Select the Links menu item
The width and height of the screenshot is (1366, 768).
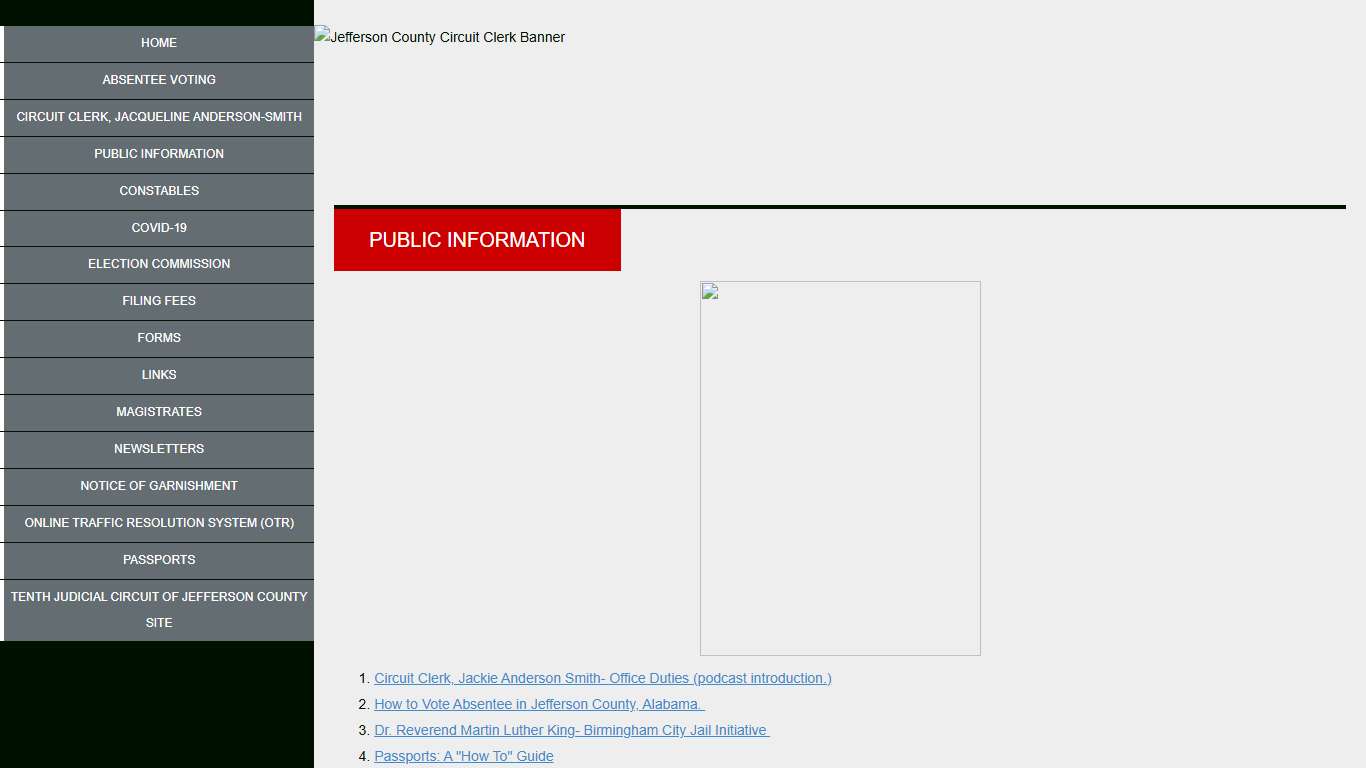click(x=159, y=375)
